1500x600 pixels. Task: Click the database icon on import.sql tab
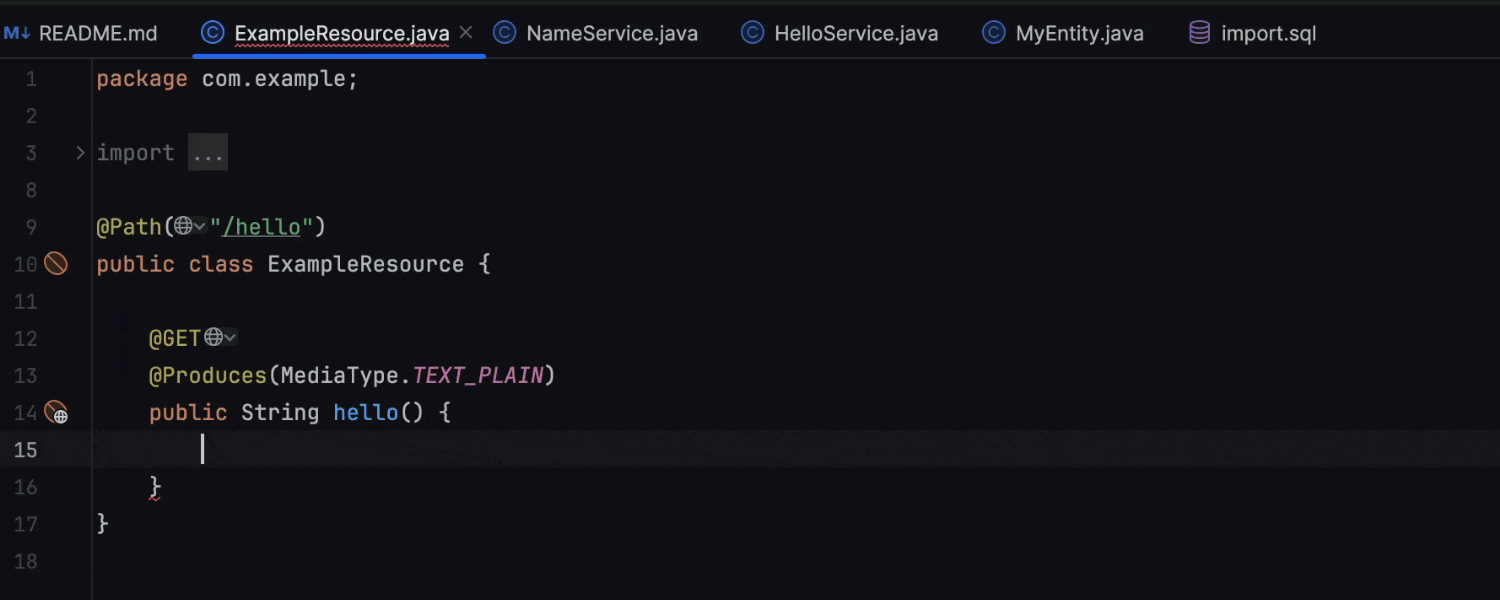click(1199, 33)
